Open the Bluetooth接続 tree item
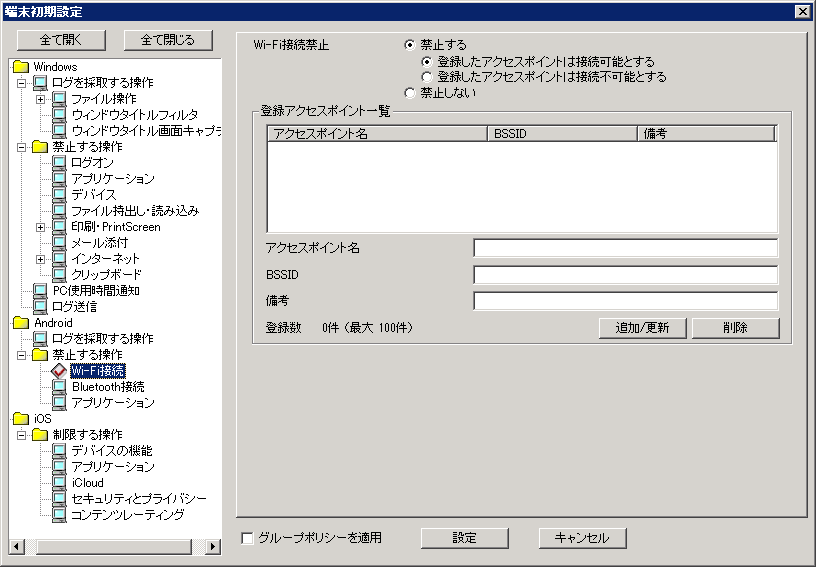 pyautogui.click(x=108, y=387)
